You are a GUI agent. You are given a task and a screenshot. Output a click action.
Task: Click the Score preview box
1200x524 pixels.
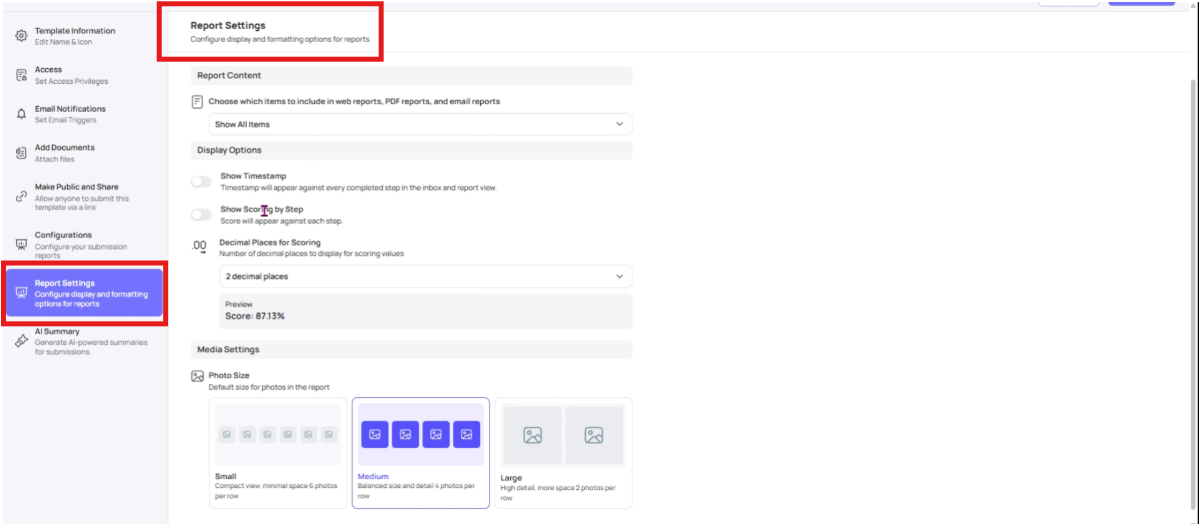[425, 310]
